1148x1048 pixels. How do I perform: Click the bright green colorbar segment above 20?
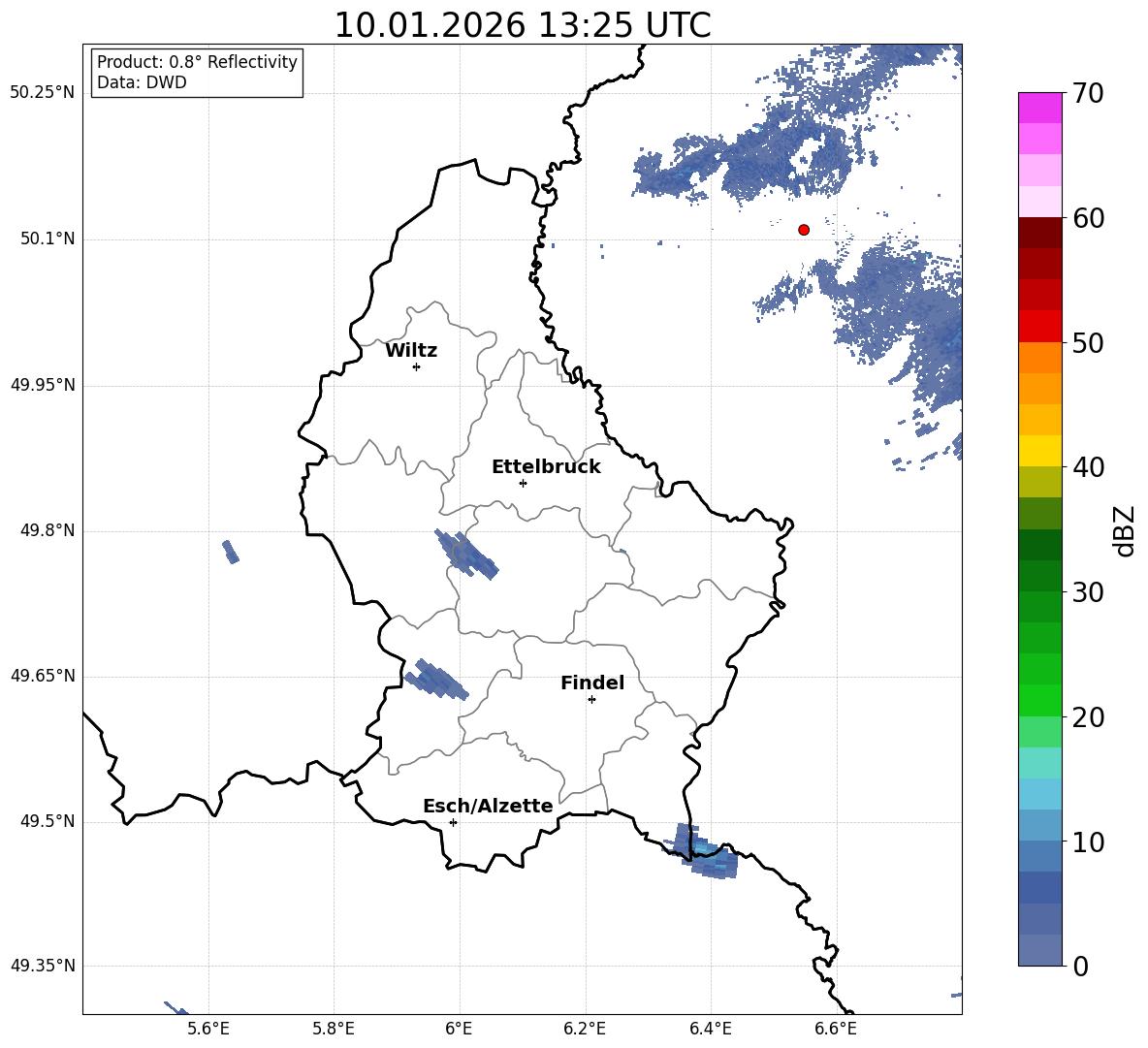tap(1039, 700)
